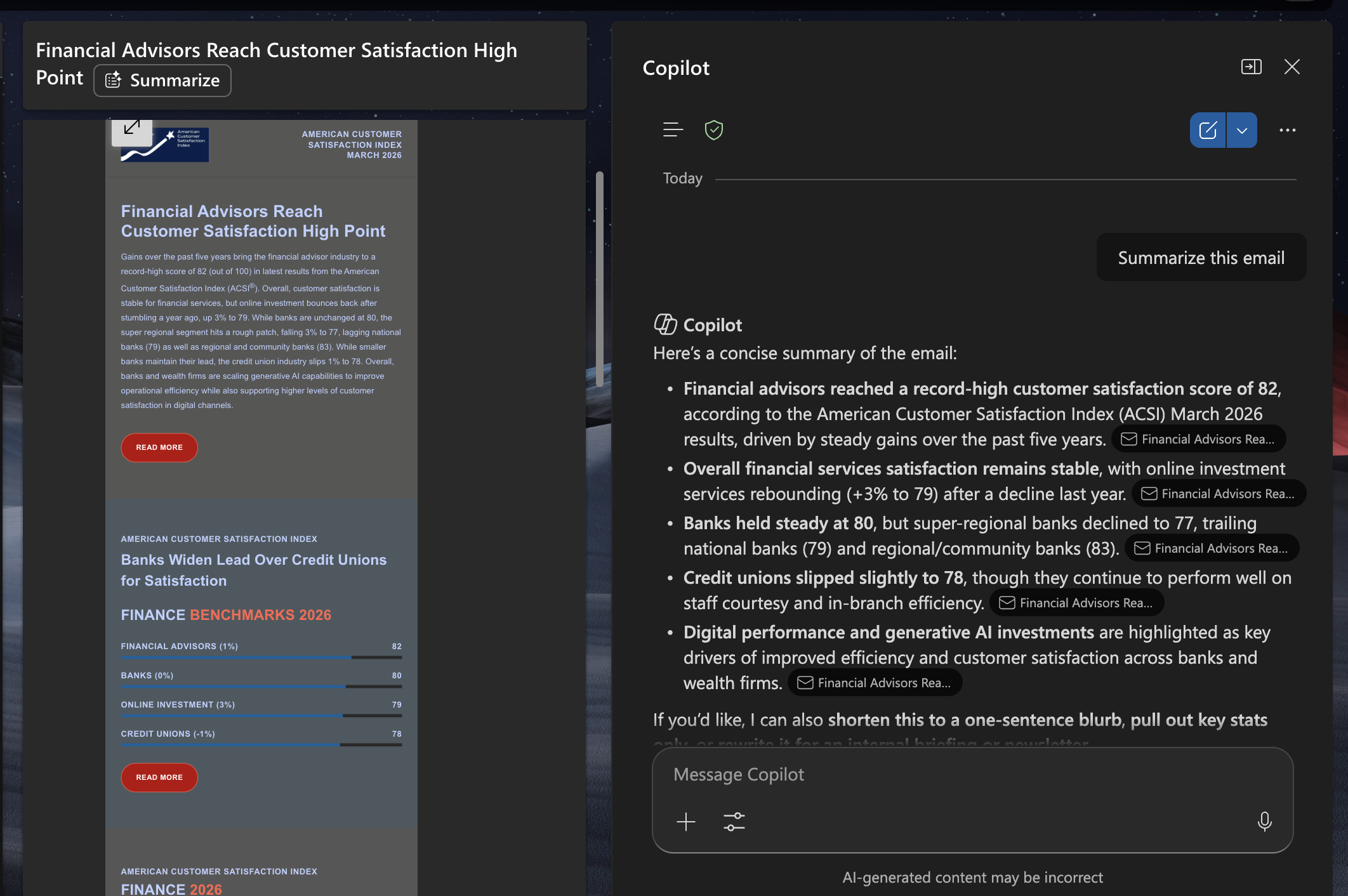
Task: Click the email body vertical scrollbar
Action: (x=599, y=279)
